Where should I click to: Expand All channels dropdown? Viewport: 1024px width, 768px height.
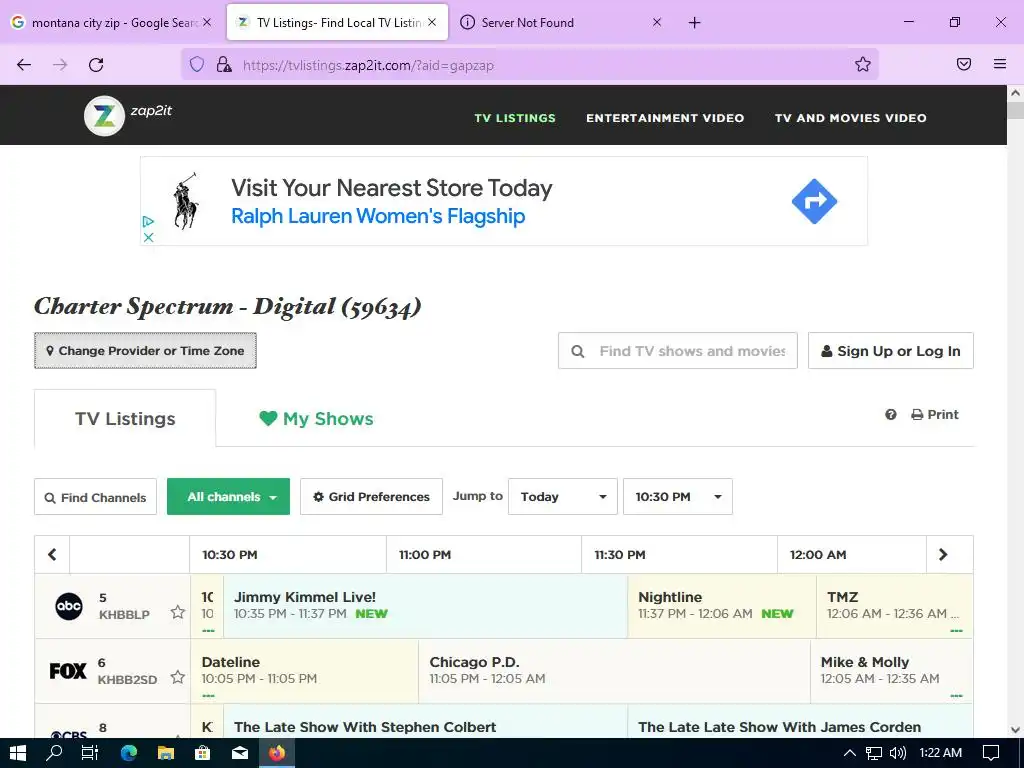[229, 497]
